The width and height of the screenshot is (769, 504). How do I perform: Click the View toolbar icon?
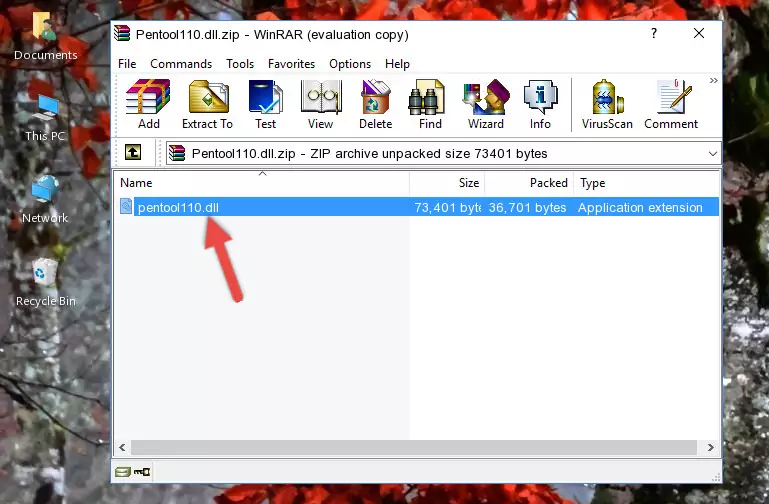pyautogui.click(x=321, y=104)
